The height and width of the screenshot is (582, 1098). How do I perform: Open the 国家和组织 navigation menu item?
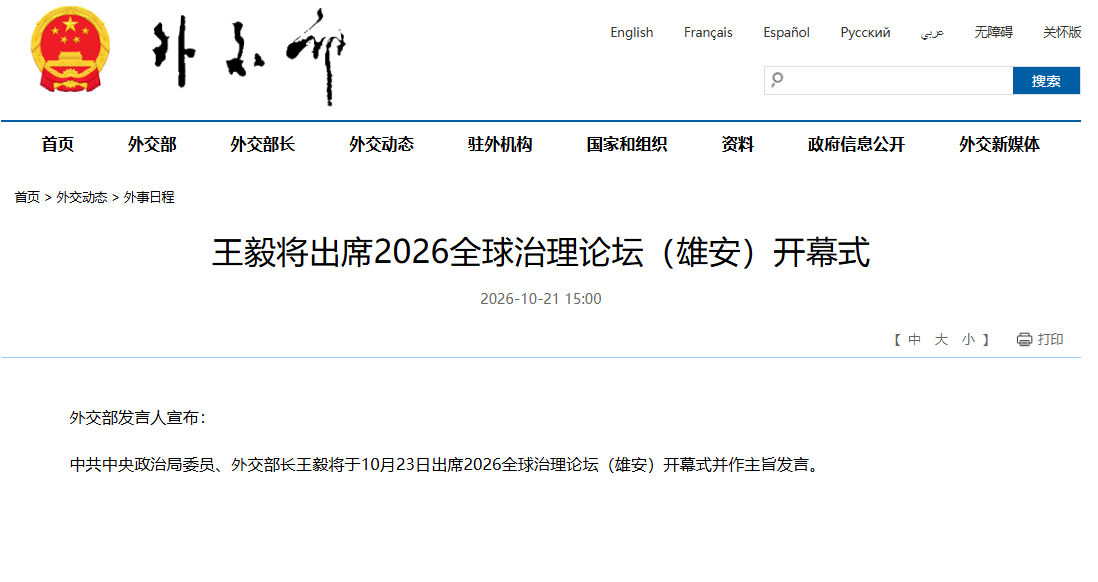(627, 144)
